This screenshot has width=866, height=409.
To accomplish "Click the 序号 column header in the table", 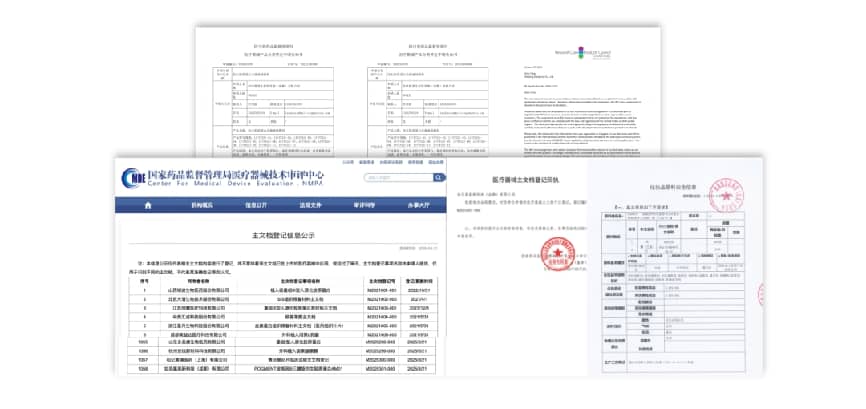I will point(144,280).
